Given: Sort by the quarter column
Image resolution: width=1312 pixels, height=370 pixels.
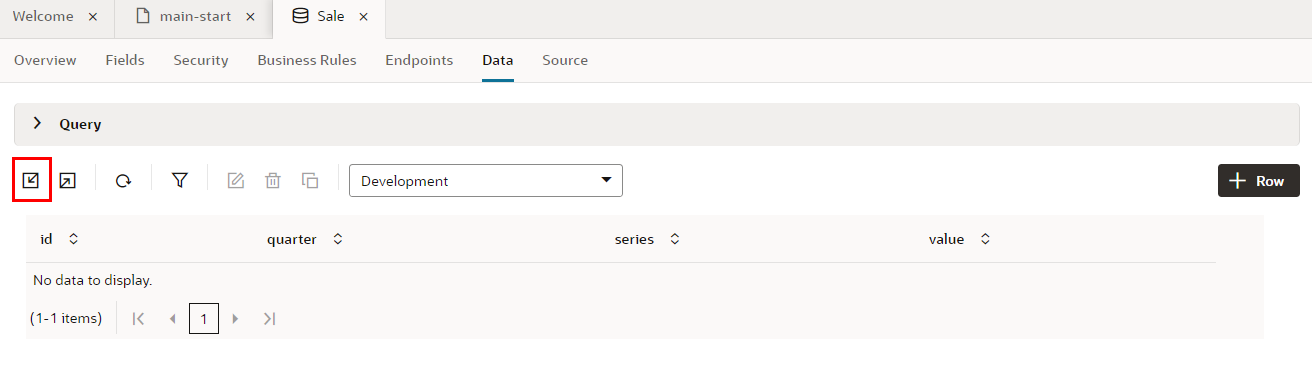Looking at the screenshot, I should (x=338, y=240).
